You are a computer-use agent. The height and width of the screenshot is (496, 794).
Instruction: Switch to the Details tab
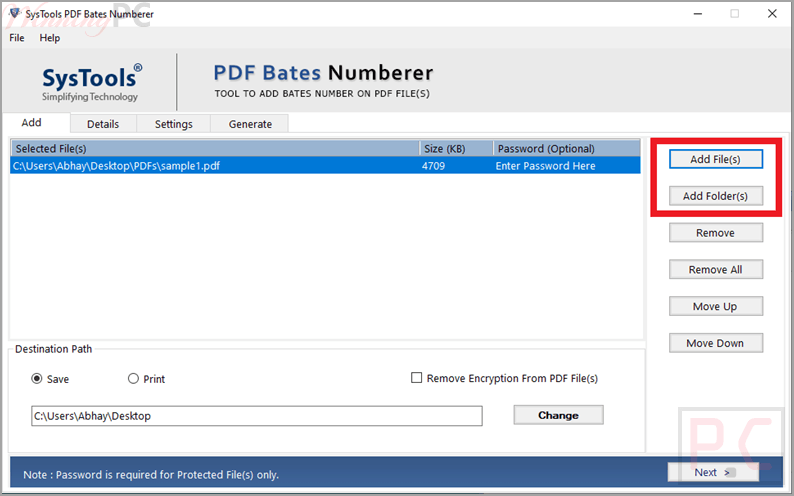point(103,124)
